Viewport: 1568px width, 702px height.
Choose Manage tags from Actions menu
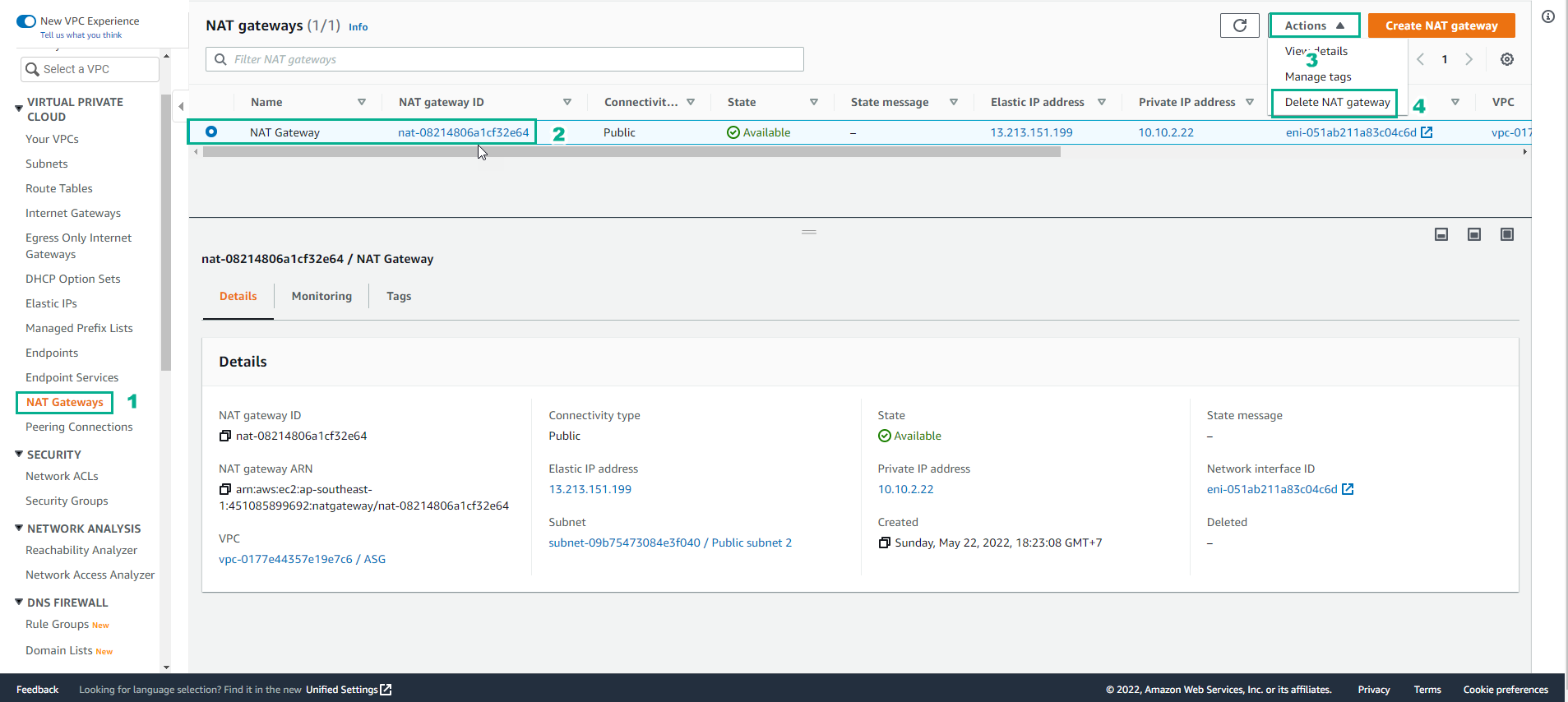coord(1318,76)
